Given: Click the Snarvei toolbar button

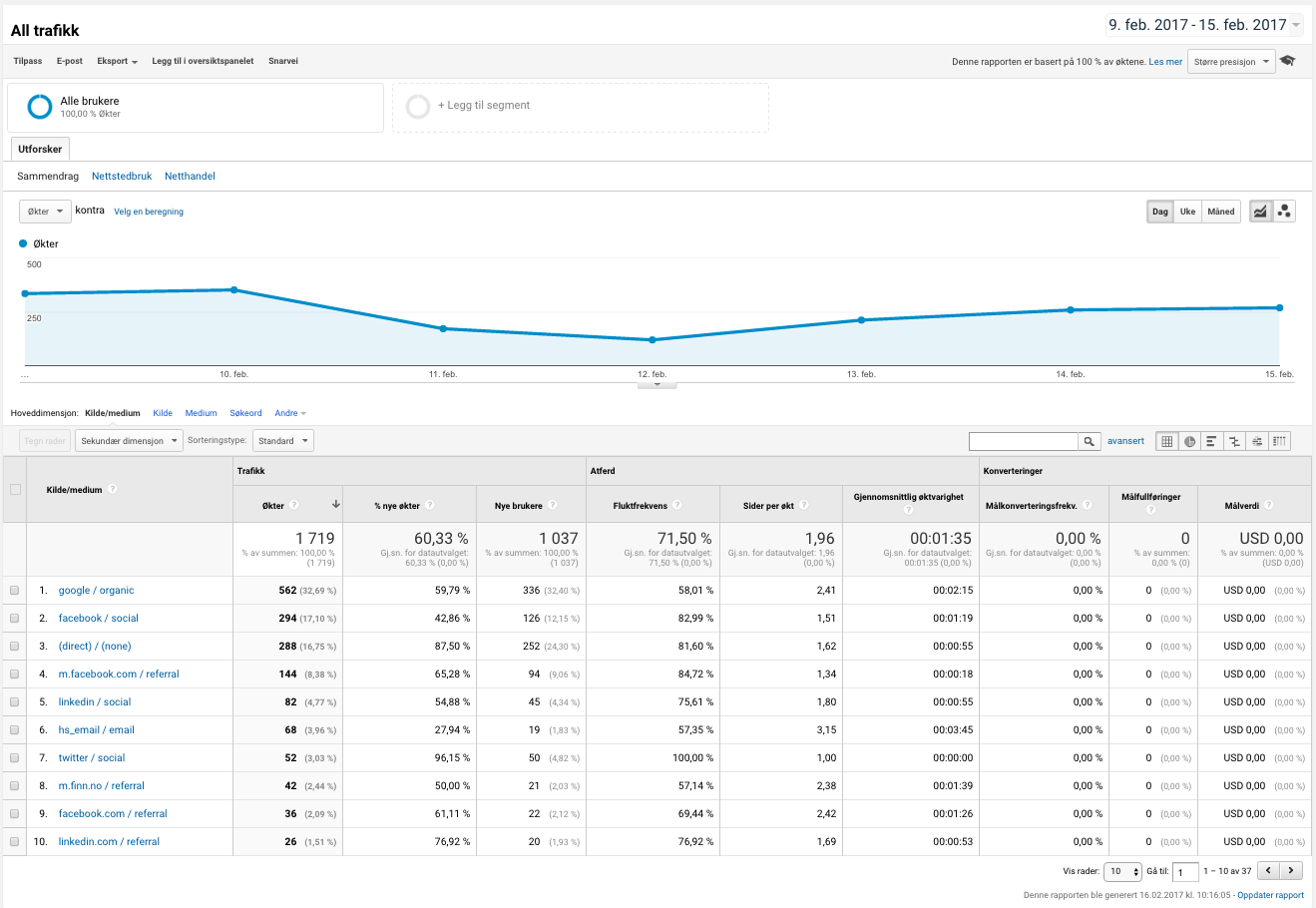Looking at the screenshot, I should 283,61.
